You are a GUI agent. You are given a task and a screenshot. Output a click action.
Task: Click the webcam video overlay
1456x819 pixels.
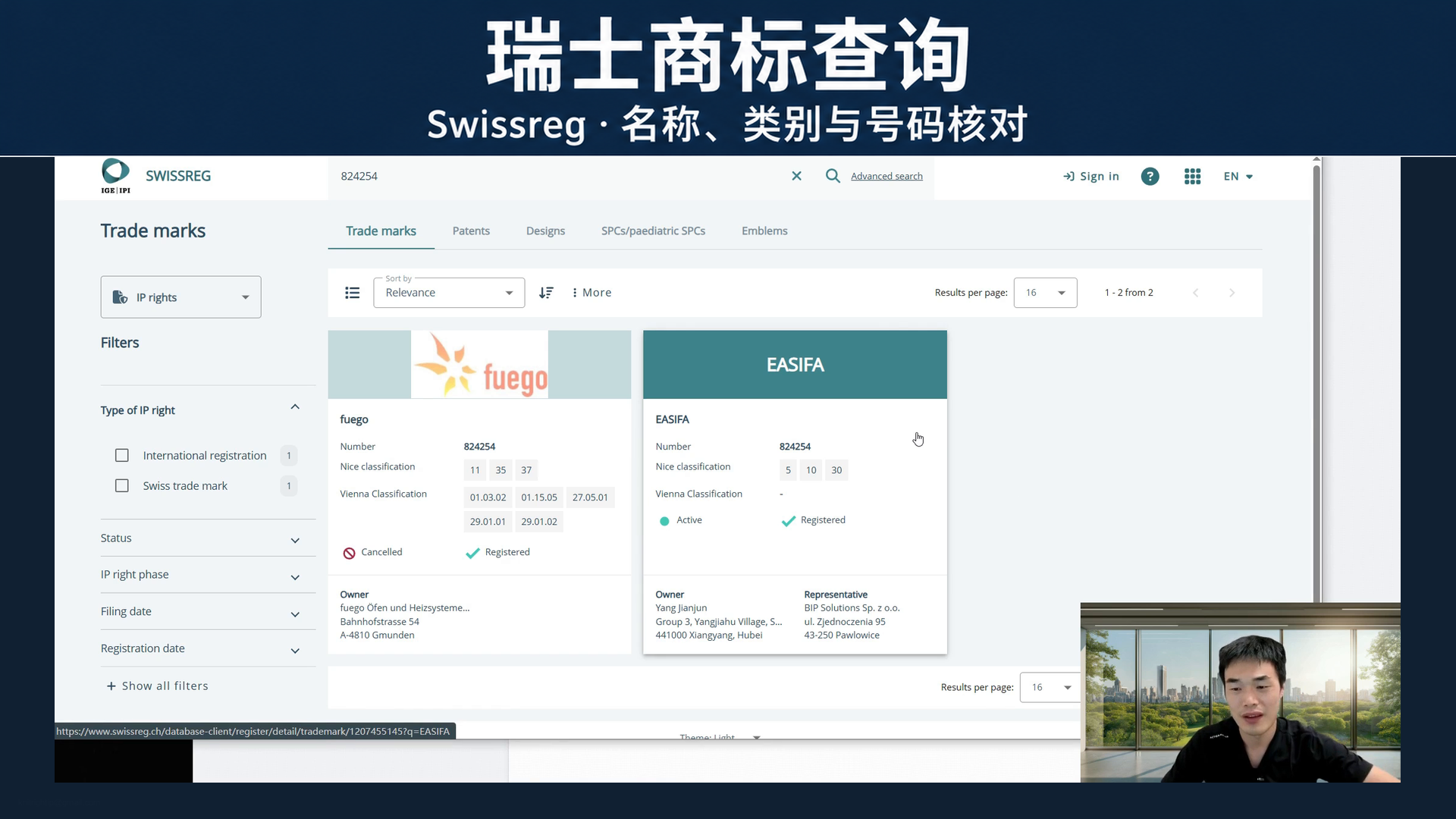tap(1240, 692)
